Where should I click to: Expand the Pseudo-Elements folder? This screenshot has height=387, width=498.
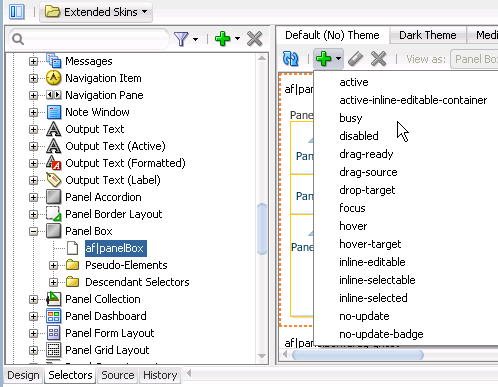(53, 265)
